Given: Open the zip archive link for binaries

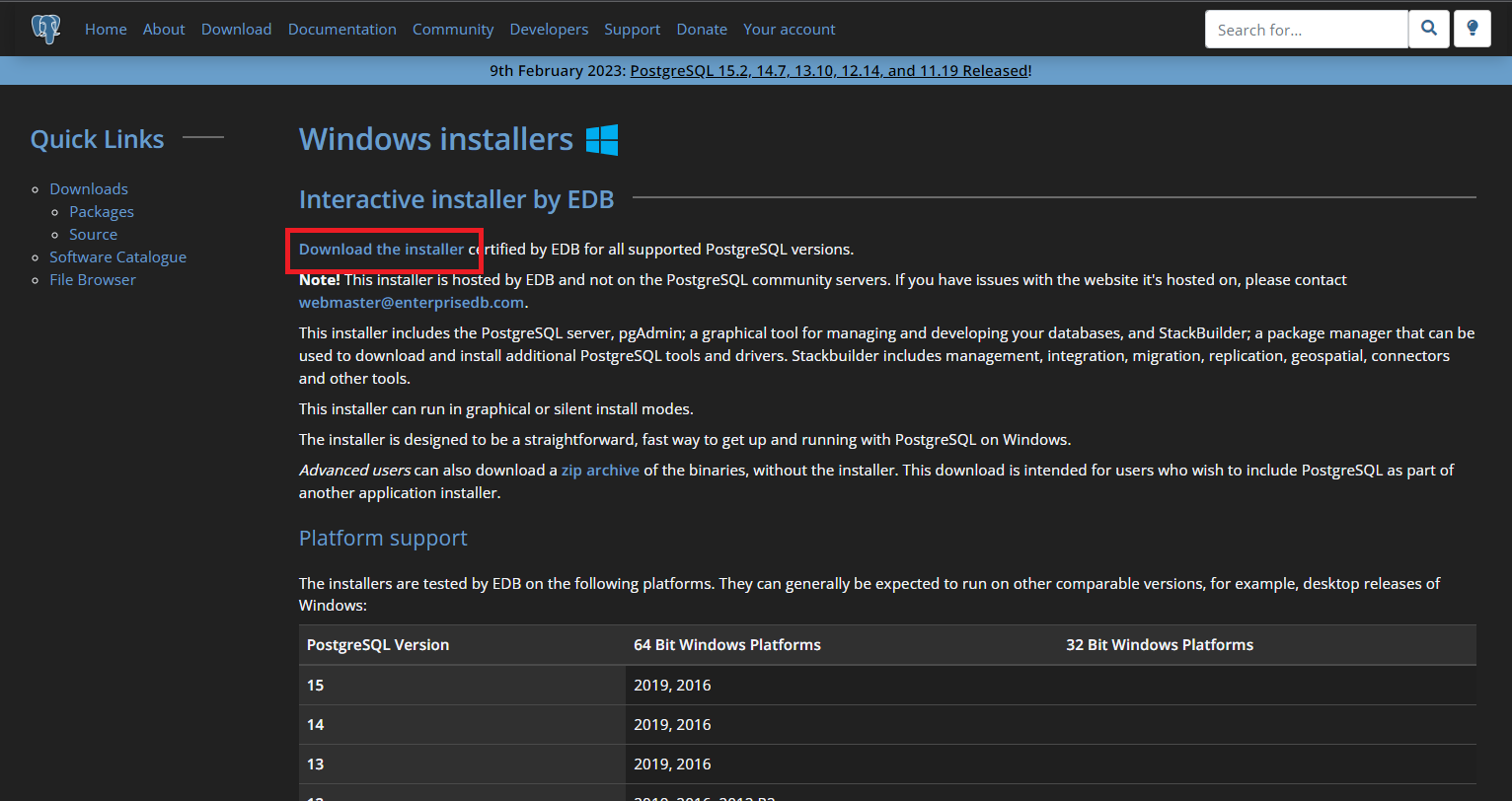Looking at the screenshot, I should click(x=600, y=470).
